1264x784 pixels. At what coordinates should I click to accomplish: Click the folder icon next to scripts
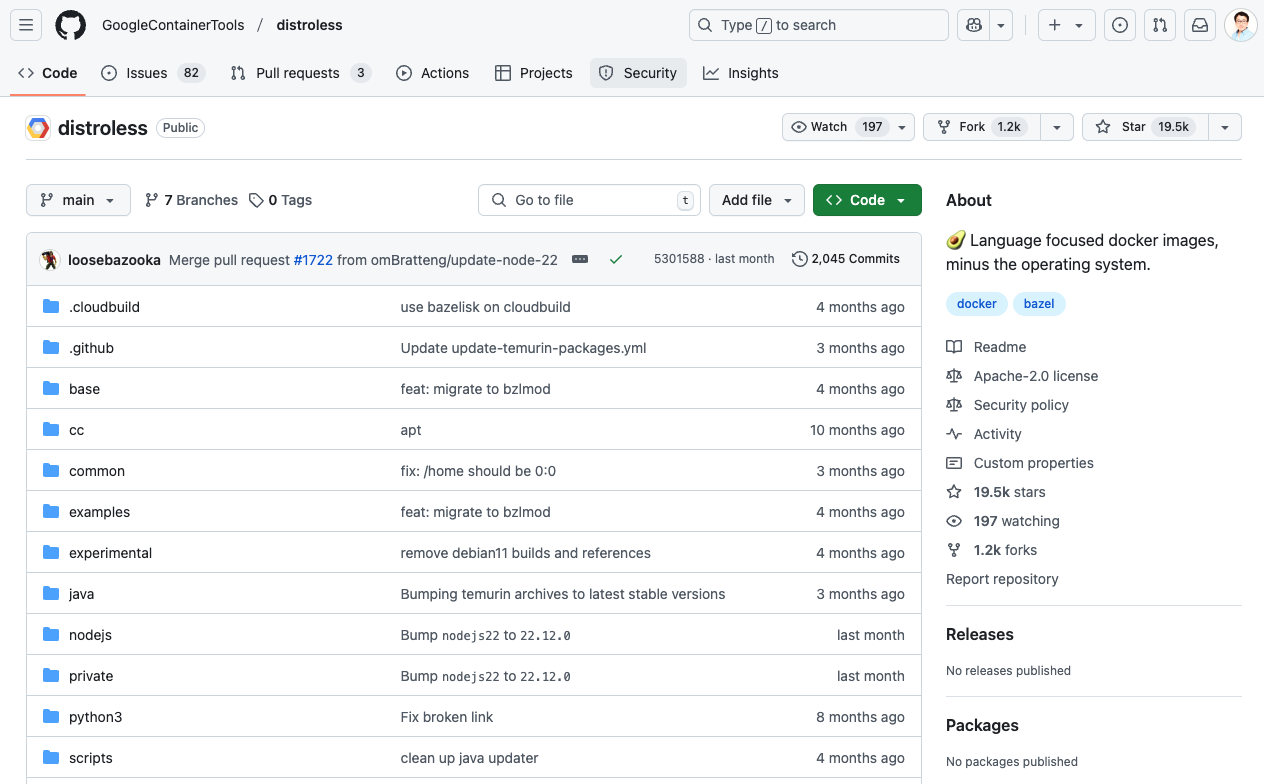click(x=51, y=758)
